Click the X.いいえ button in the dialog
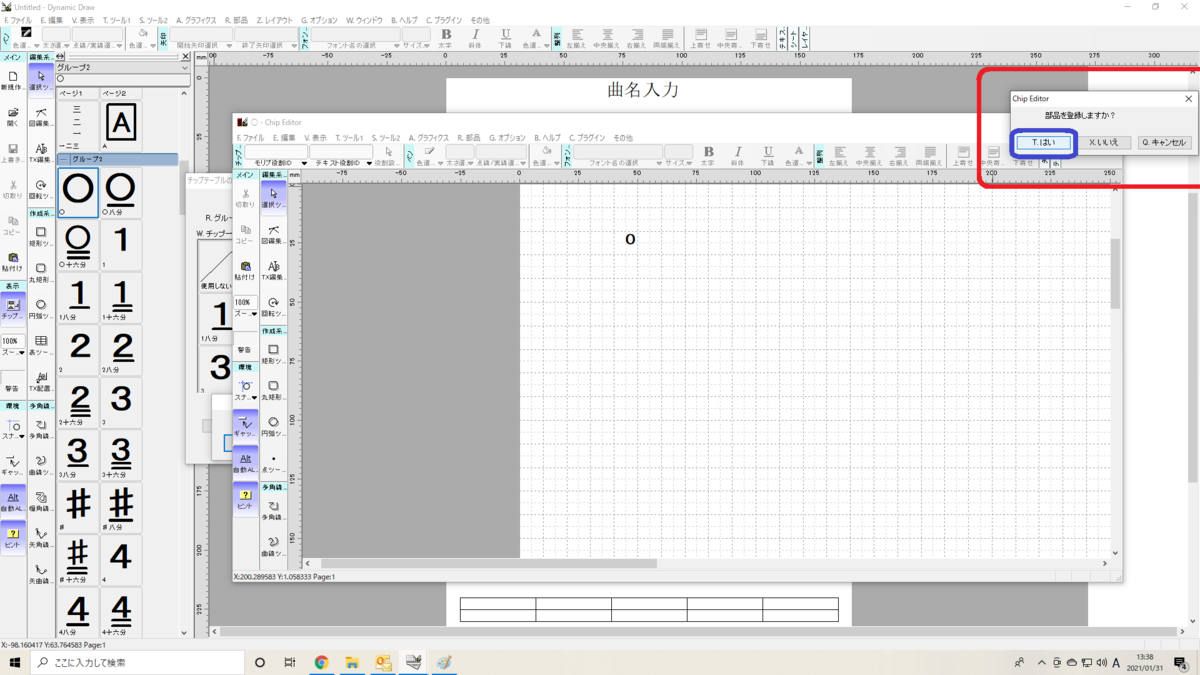The image size is (1200, 675). tap(1104, 142)
